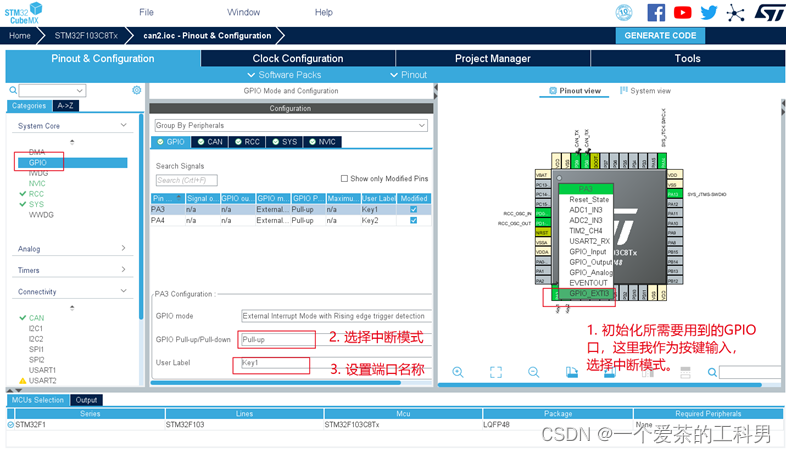This screenshot has width=786, height=453.
Task: Open the category settings gear icon
Action: (x=136, y=90)
